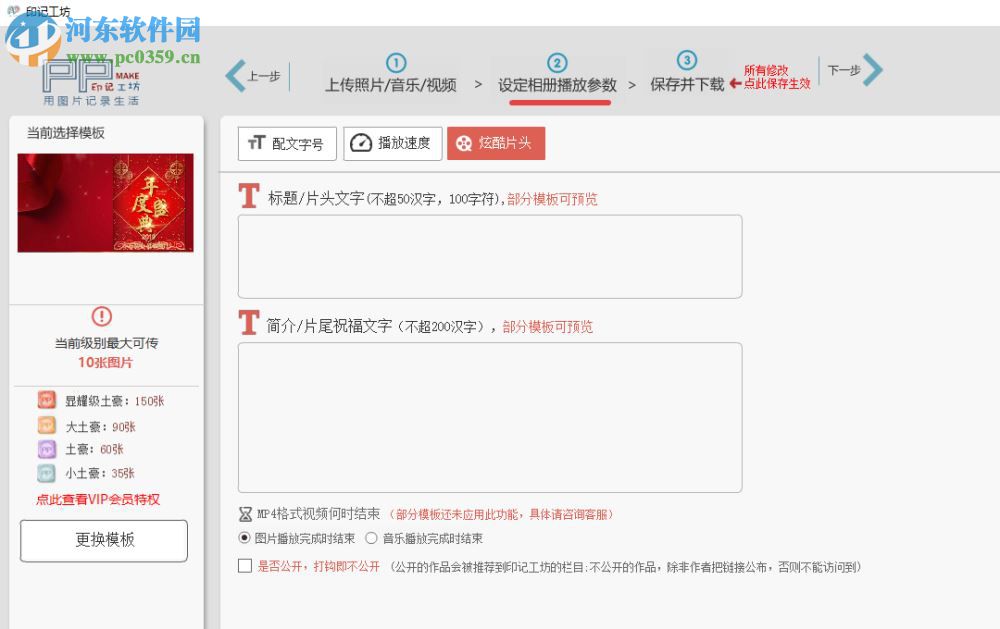Click the red T icon beside 标题/片头文字
Screen dimensions: 1000x629
[247, 196]
